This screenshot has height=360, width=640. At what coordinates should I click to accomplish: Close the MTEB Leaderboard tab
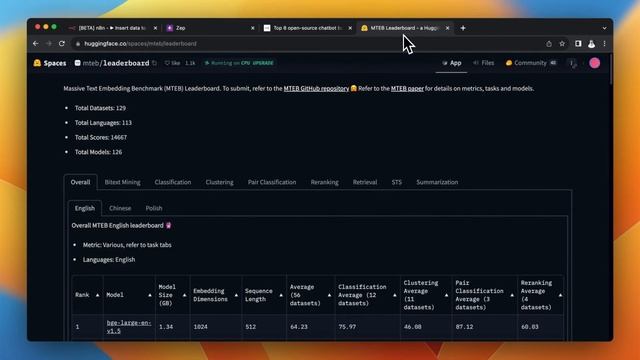pos(447,28)
